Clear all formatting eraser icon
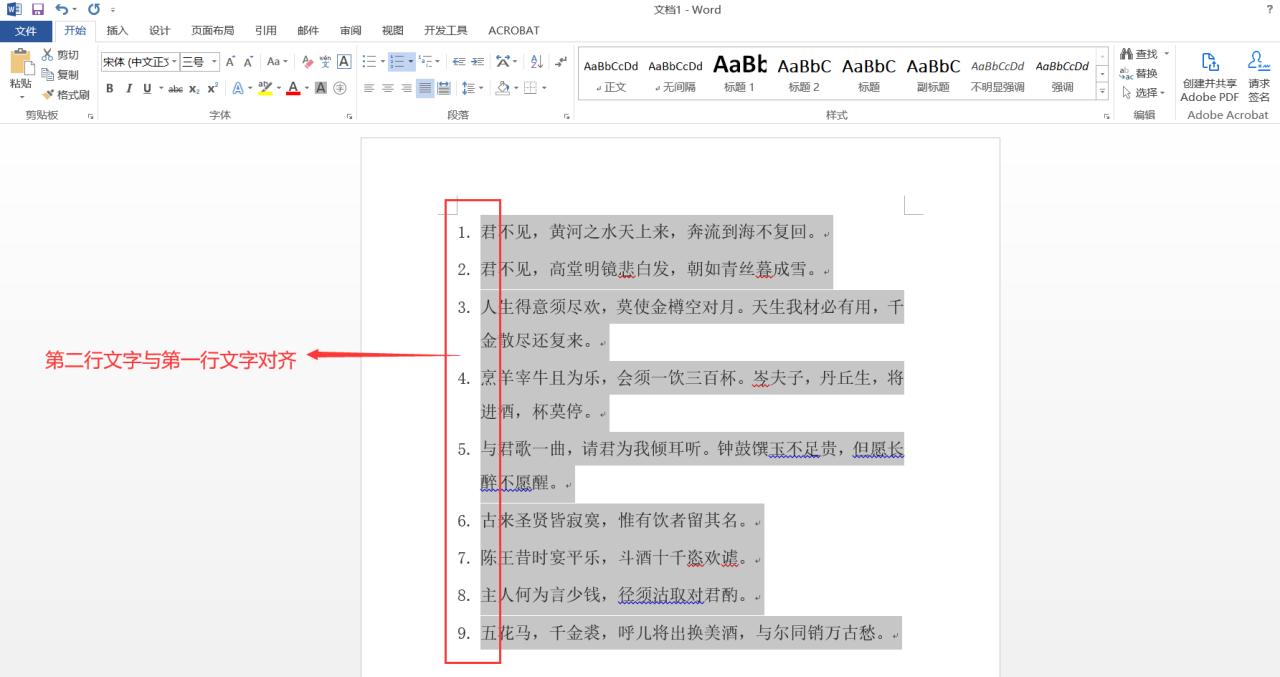1280x677 pixels. coord(307,62)
